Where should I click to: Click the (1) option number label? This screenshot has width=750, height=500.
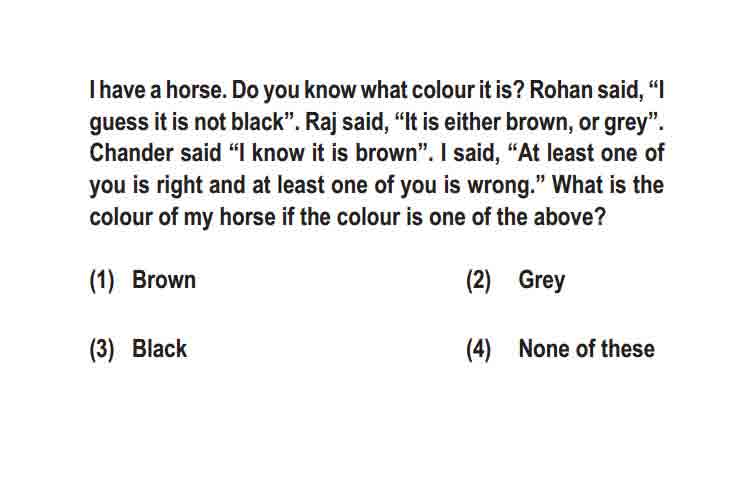(102, 280)
